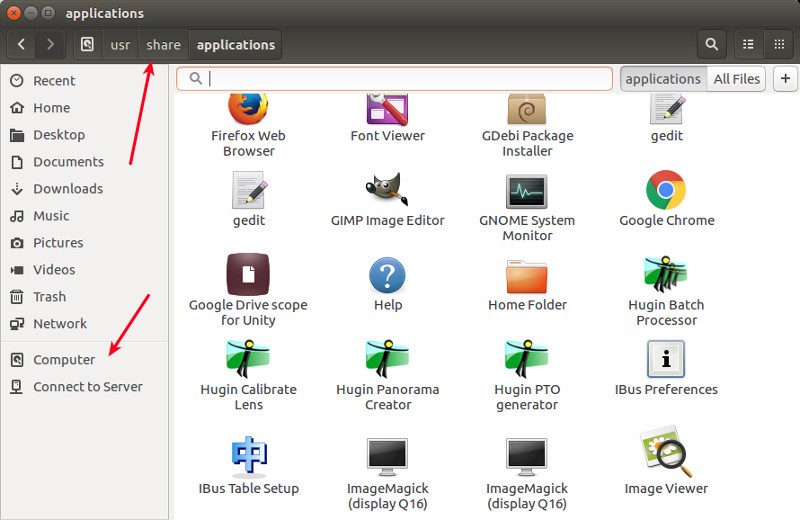
Task: Select the Hugin Calibrate Lens icon
Action: pos(248,358)
